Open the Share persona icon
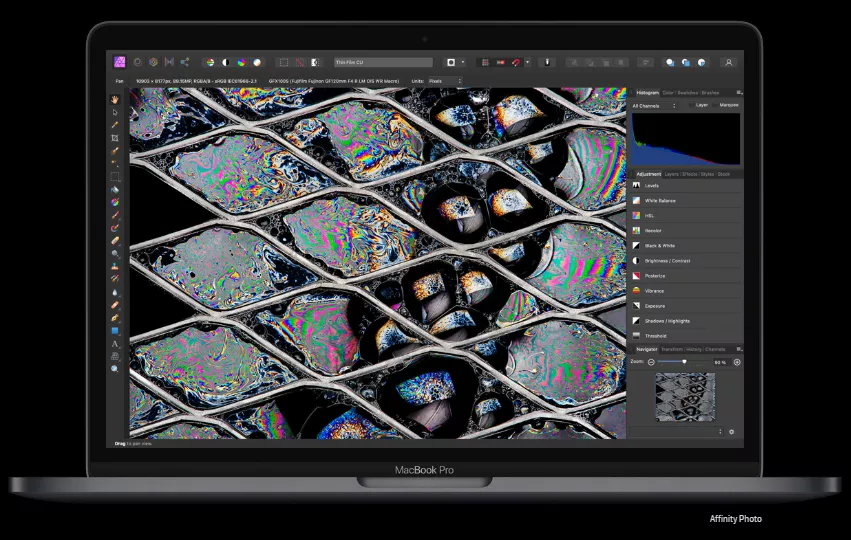The width and height of the screenshot is (851, 540). [185, 62]
